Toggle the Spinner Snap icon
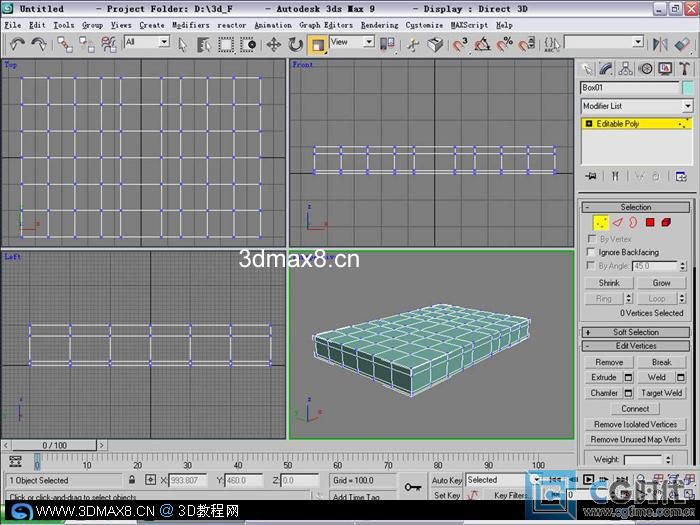The width and height of the screenshot is (700, 525). click(527, 44)
